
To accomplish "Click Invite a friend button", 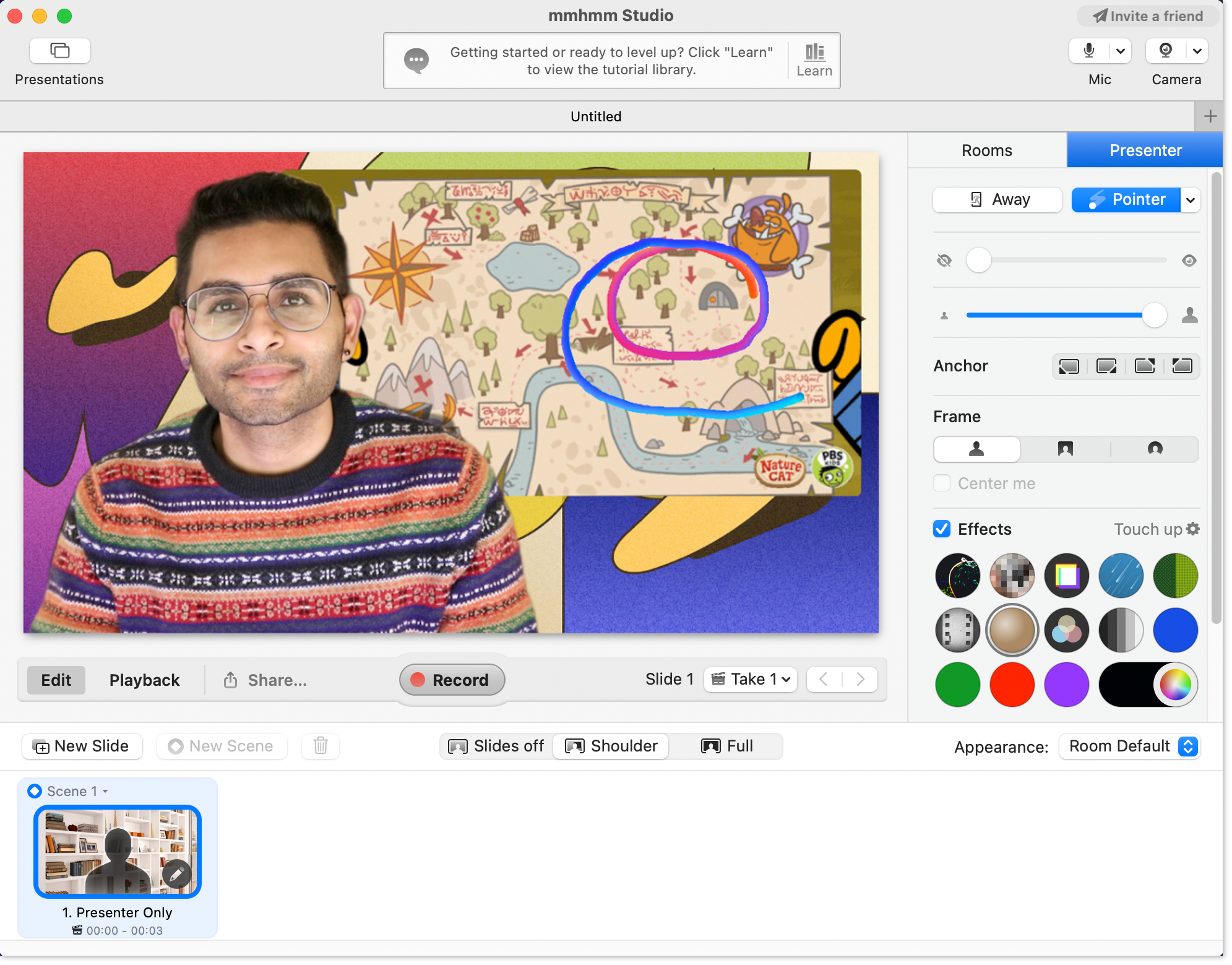I will [x=1148, y=16].
